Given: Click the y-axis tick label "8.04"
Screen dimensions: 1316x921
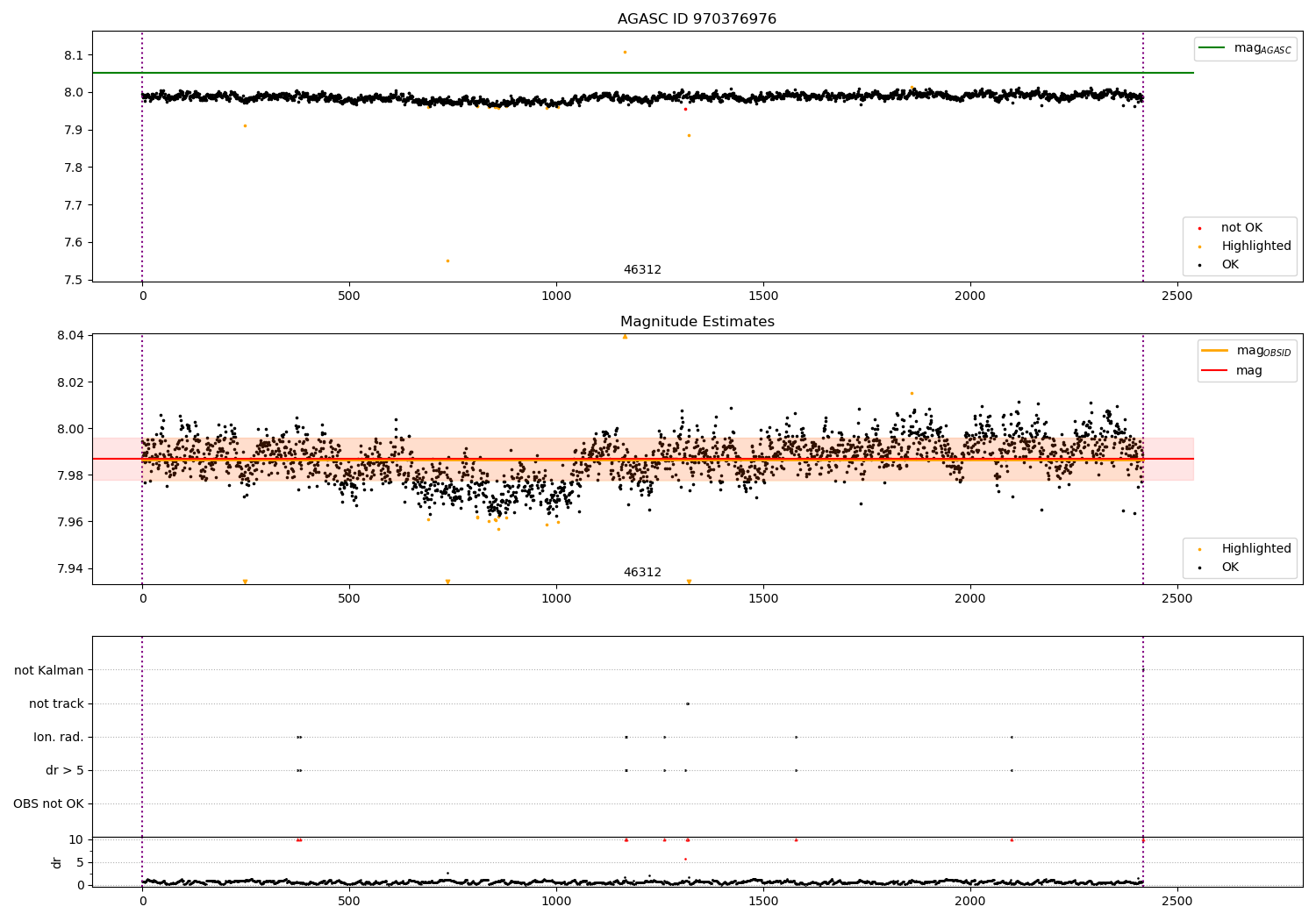Looking at the screenshot, I should [x=70, y=336].
